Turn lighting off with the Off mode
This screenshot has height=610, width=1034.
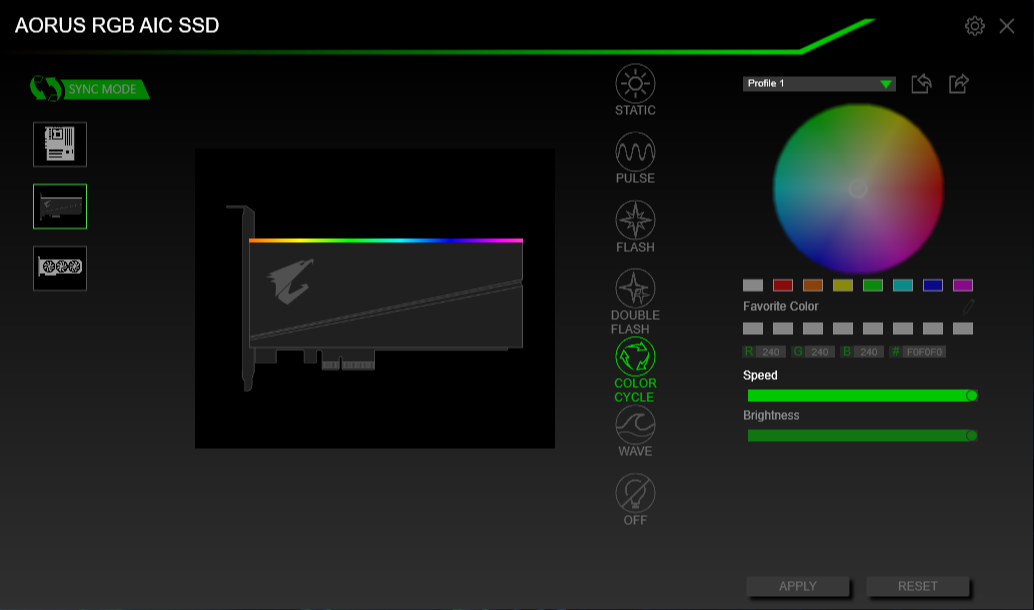(635, 494)
